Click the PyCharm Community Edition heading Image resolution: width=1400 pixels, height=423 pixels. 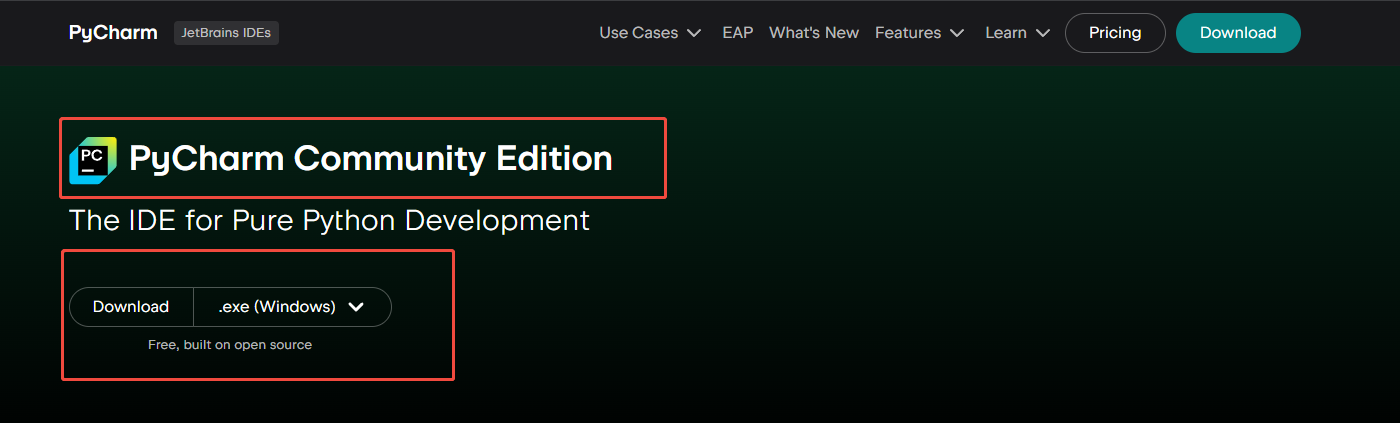(371, 158)
